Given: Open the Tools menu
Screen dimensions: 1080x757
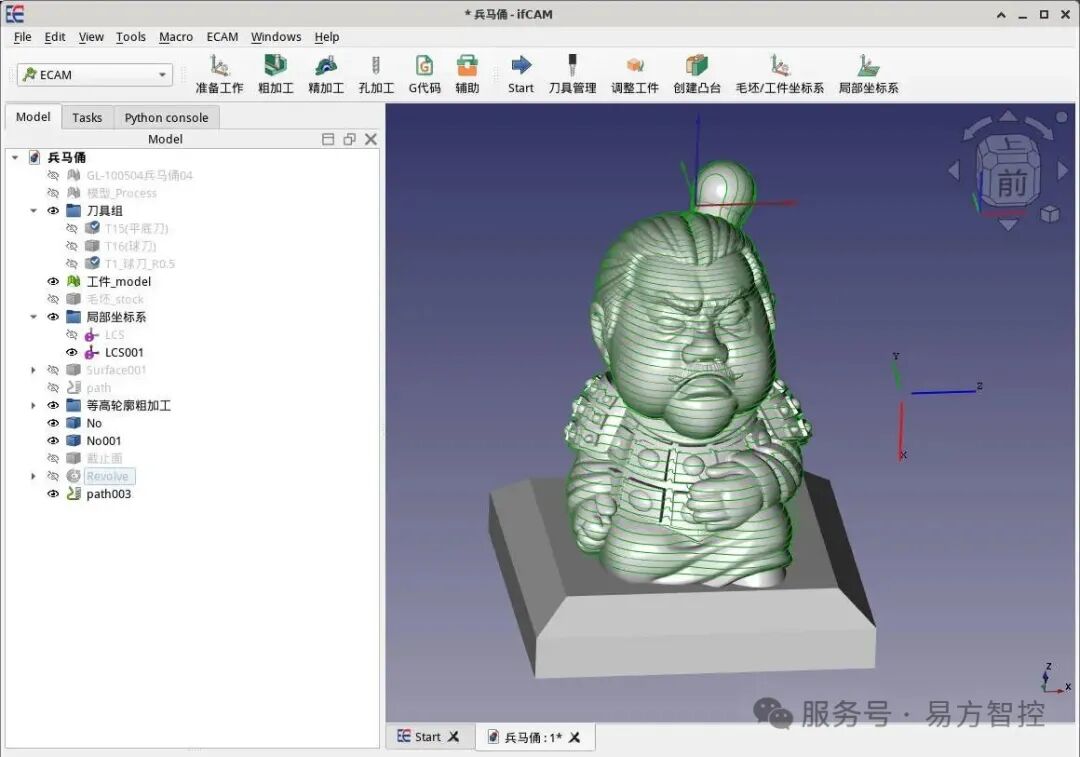Looking at the screenshot, I should [x=131, y=37].
